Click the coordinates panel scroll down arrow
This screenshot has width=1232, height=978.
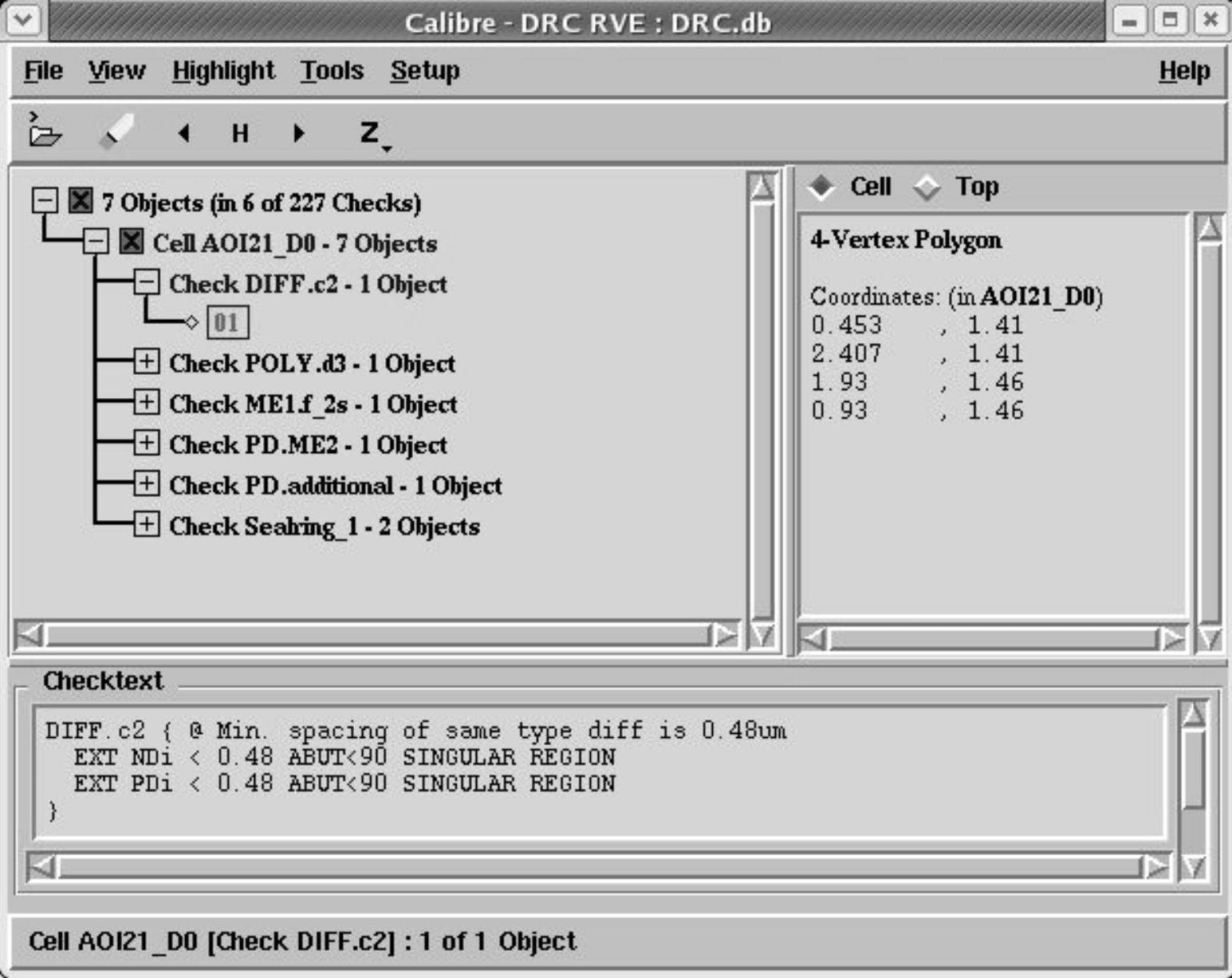[x=1210, y=638]
